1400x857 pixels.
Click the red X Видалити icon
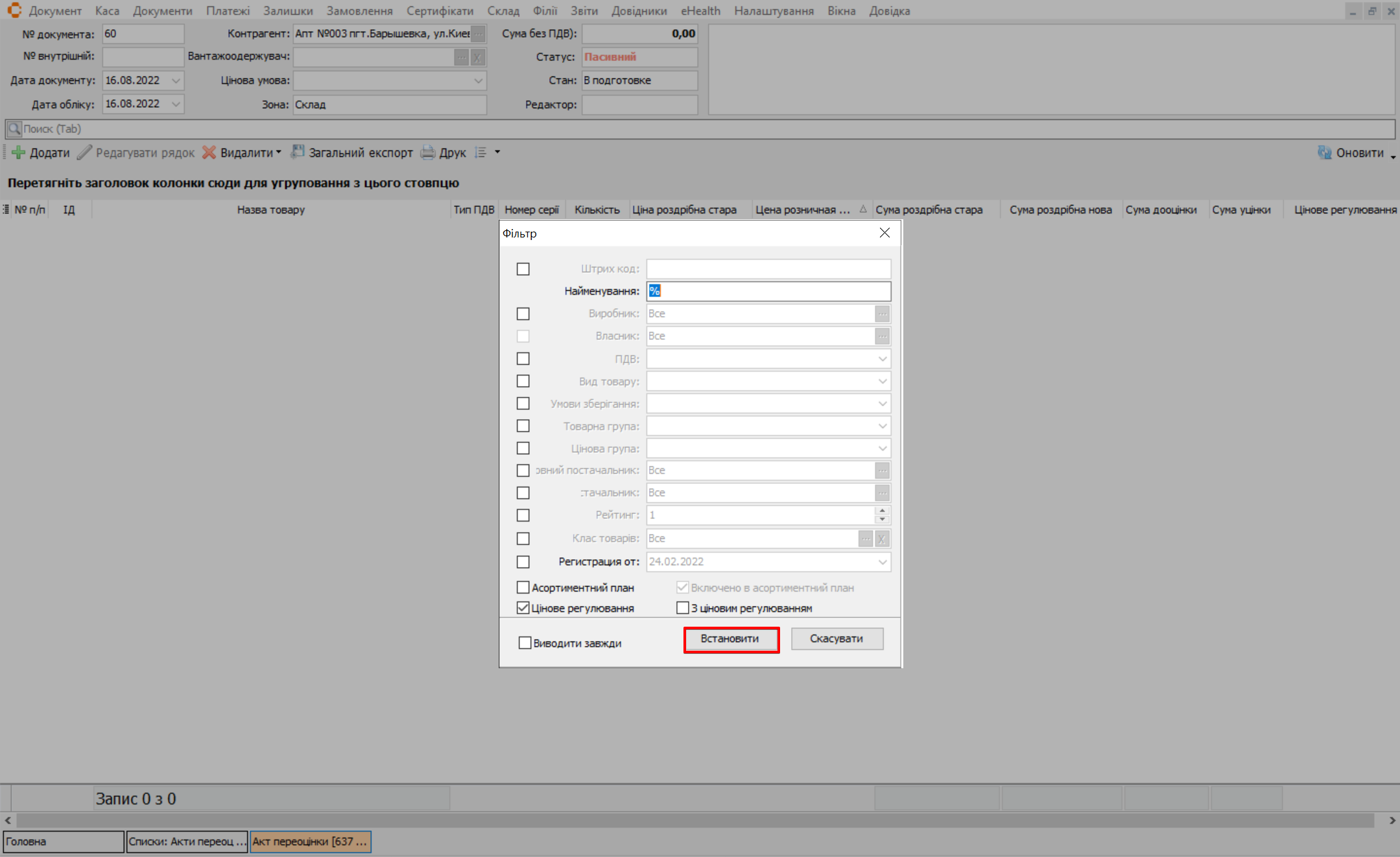pyautogui.click(x=209, y=152)
